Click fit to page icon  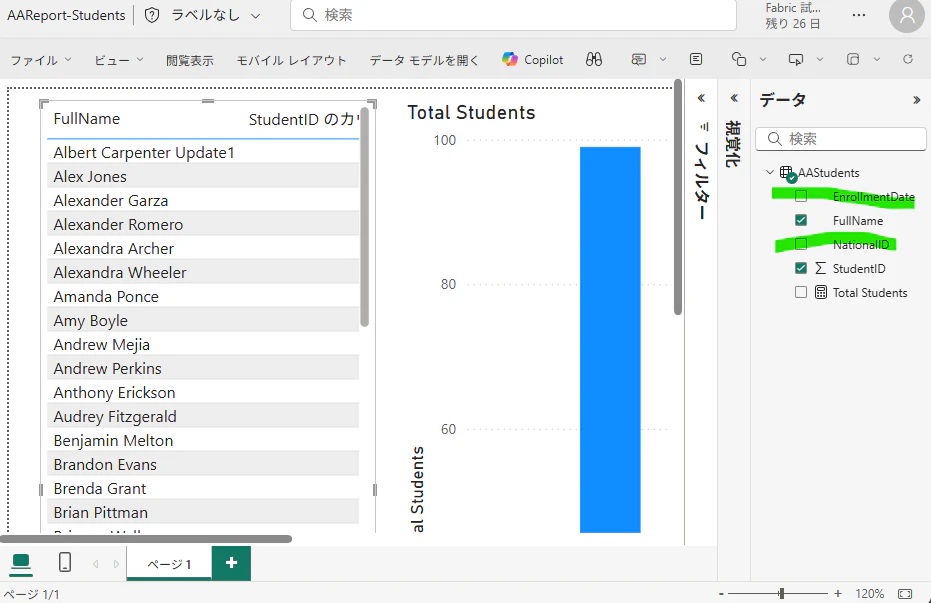[905, 594]
